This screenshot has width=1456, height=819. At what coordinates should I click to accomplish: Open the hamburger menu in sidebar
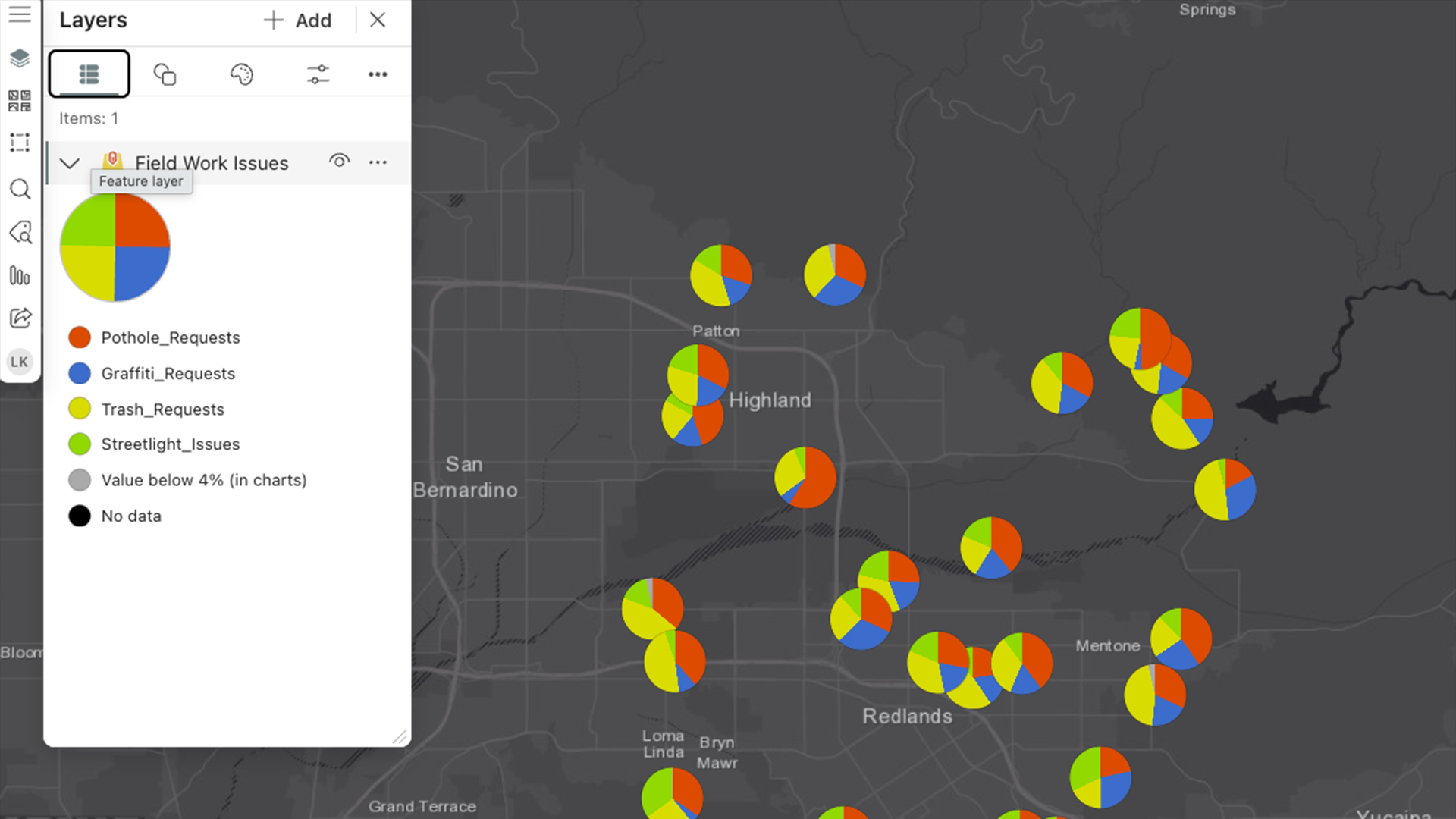[20, 14]
